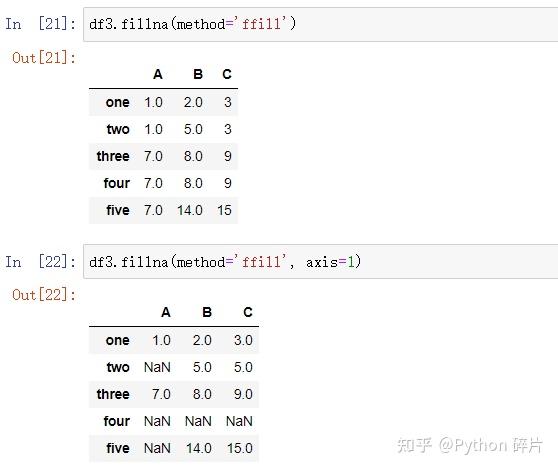
Task: Click column header C in second table
Action: pyautogui.click(x=248, y=312)
